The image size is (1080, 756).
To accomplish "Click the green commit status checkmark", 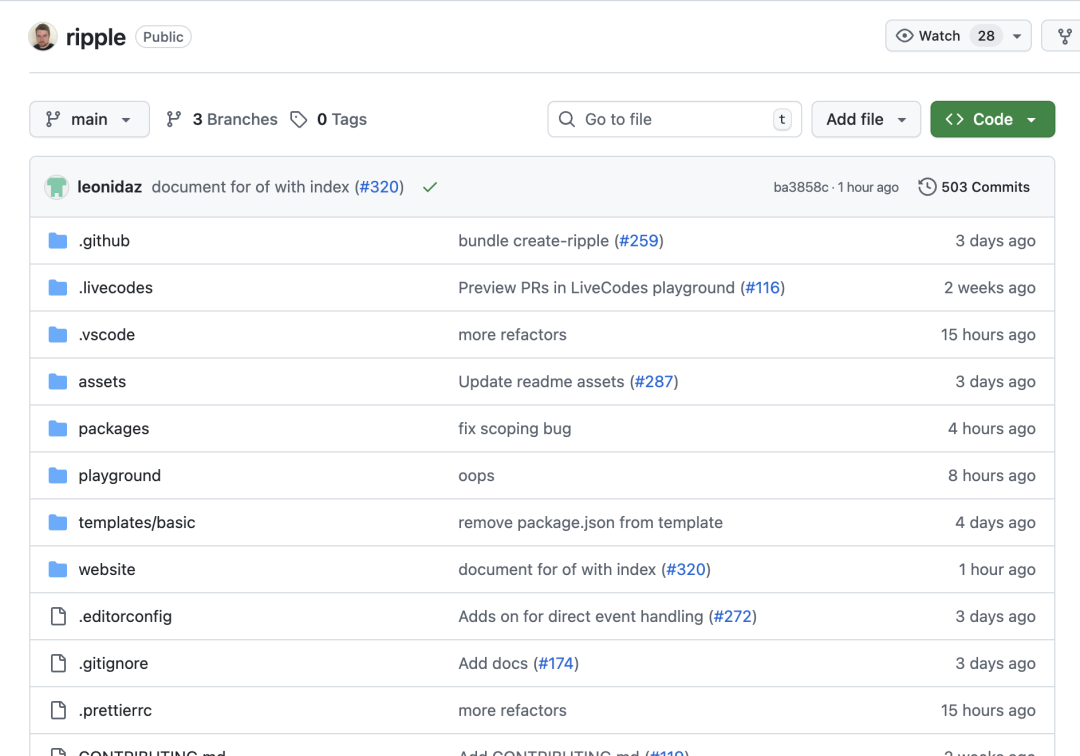I will [430, 187].
